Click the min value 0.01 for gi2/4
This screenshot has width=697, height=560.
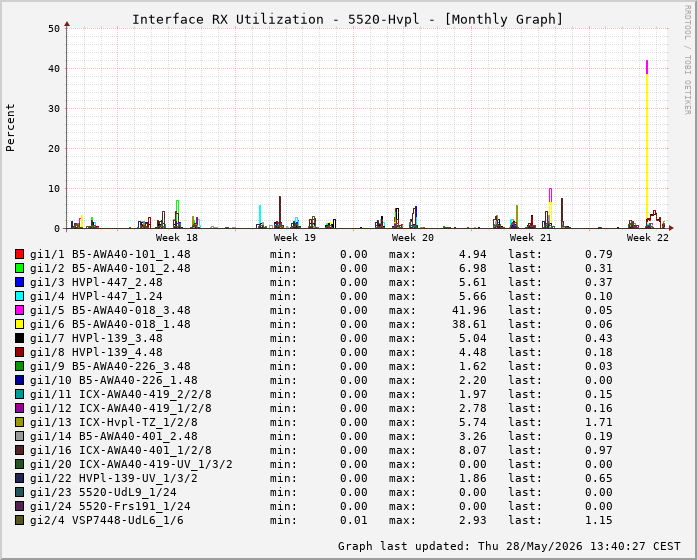tap(354, 520)
